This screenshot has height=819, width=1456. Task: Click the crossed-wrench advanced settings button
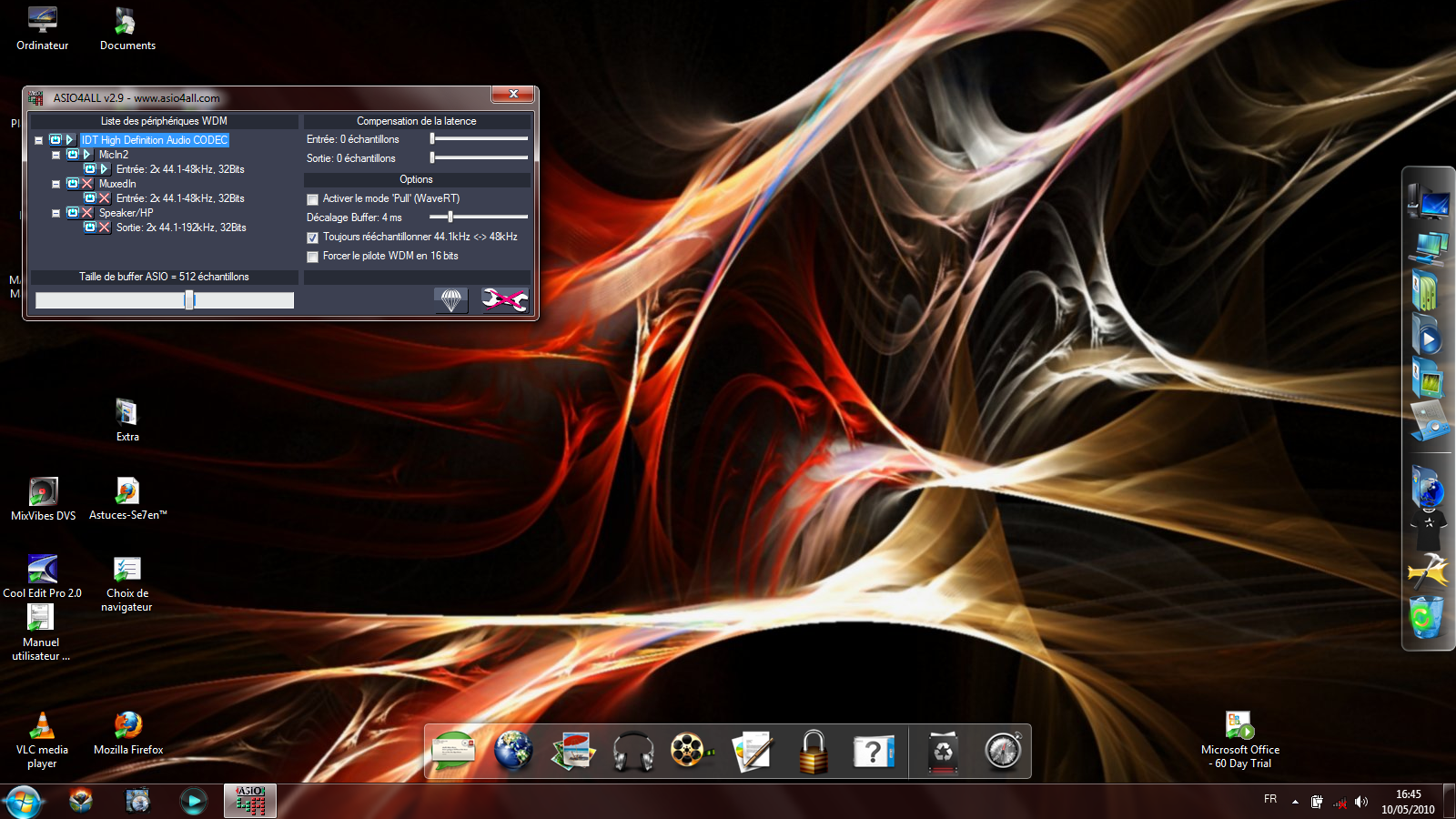click(x=505, y=299)
